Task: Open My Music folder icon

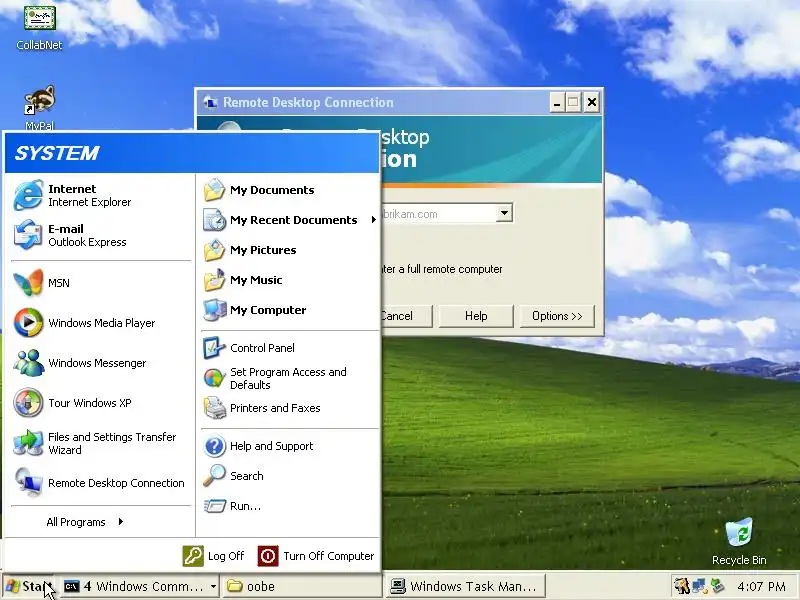Action: (x=214, y=280)
